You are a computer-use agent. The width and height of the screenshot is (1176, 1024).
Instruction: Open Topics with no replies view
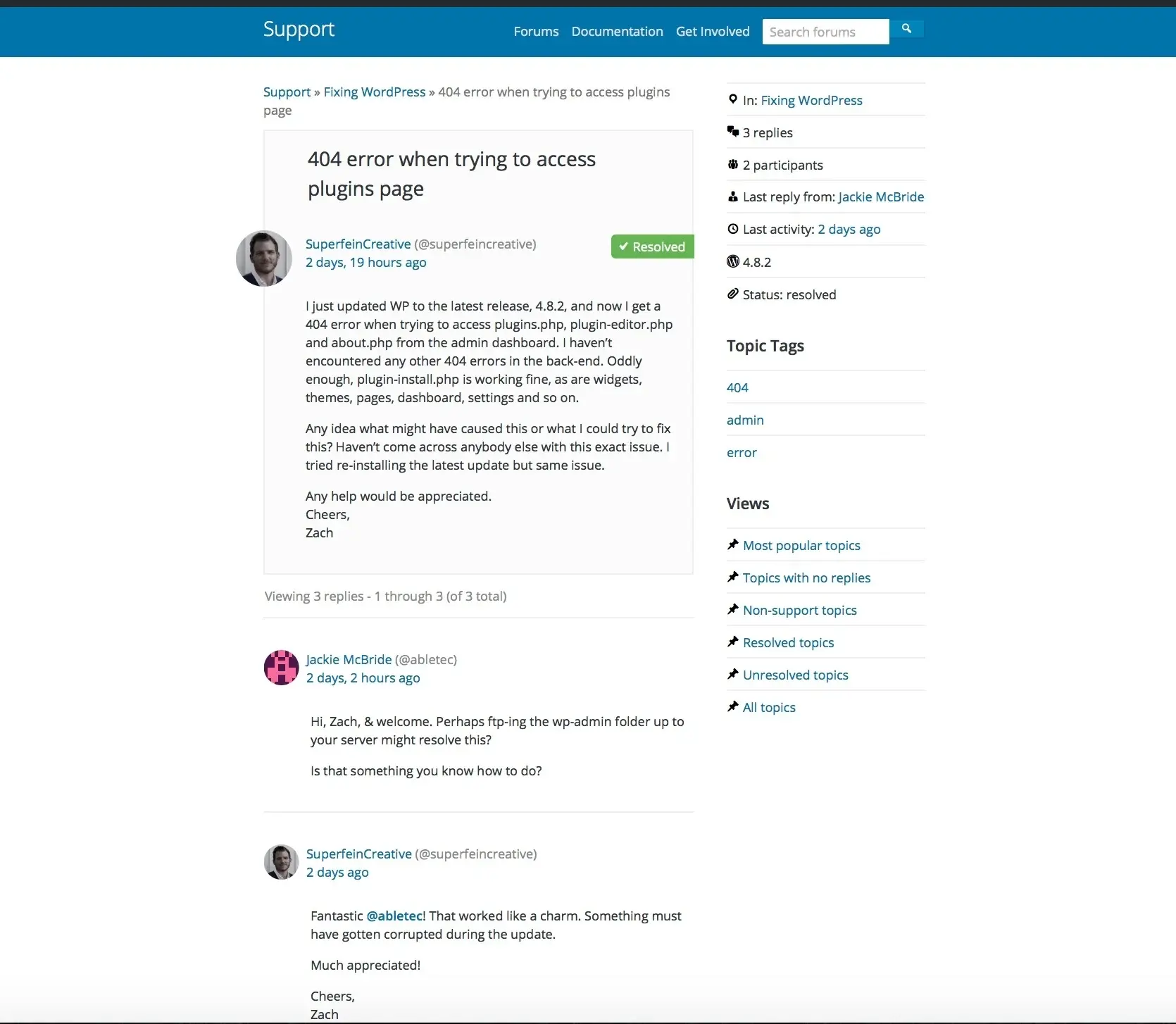pyautogui.click(x=806, y=578)
